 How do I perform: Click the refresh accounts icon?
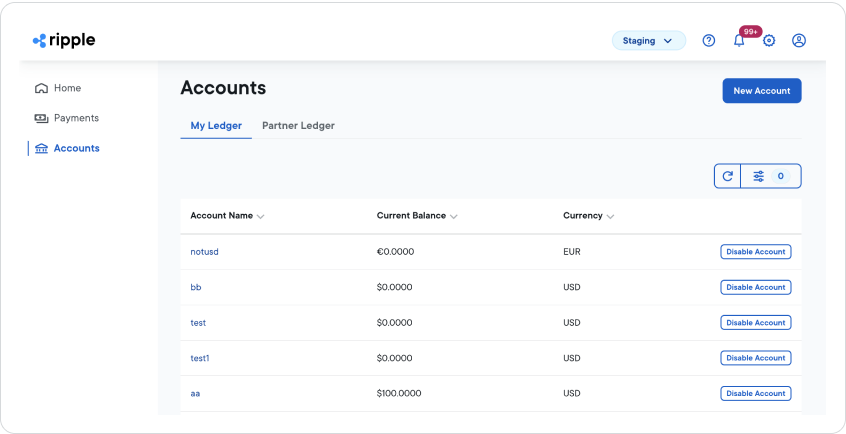(728, 176)
